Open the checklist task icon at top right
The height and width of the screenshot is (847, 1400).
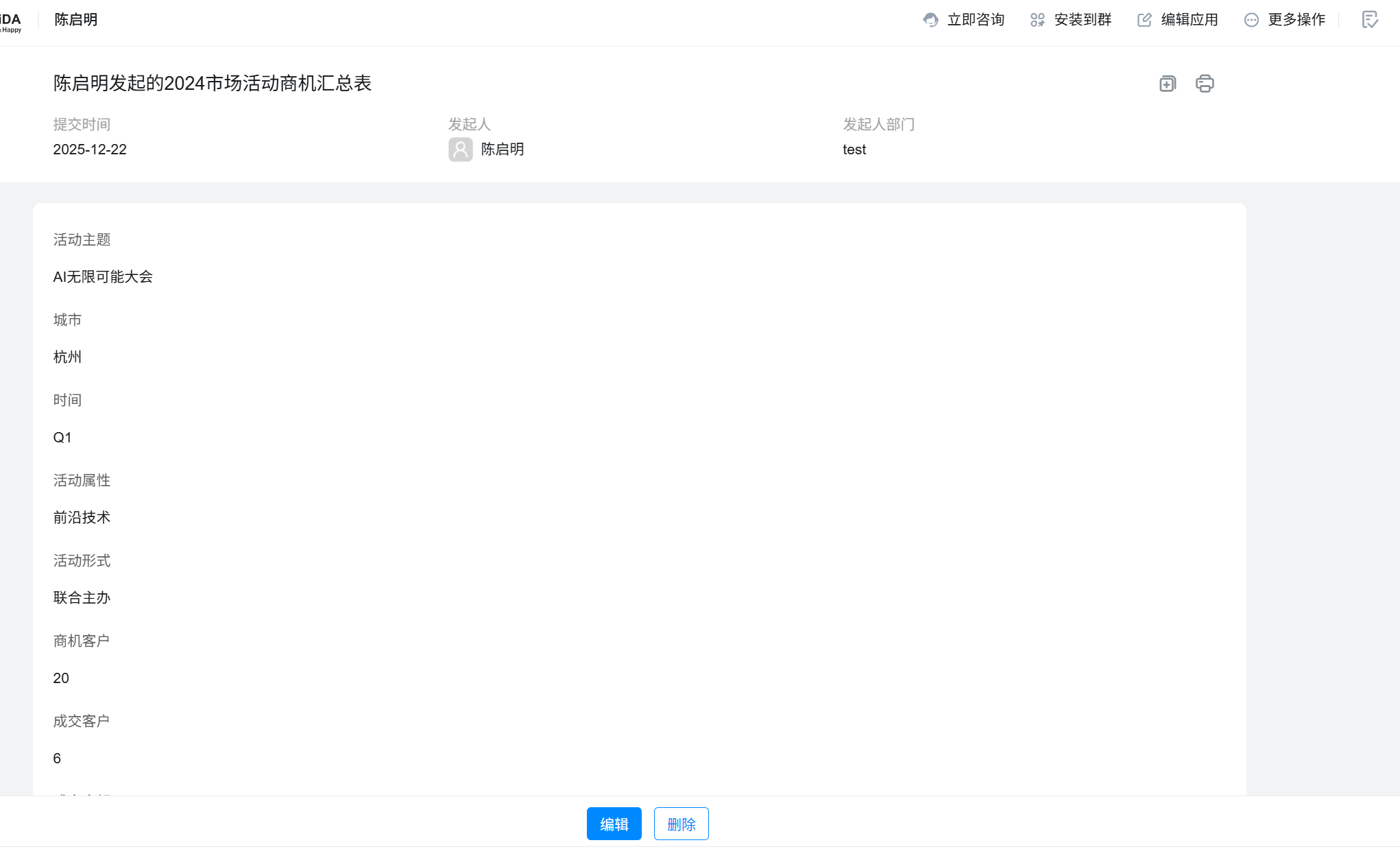[x=1369, y=20]
